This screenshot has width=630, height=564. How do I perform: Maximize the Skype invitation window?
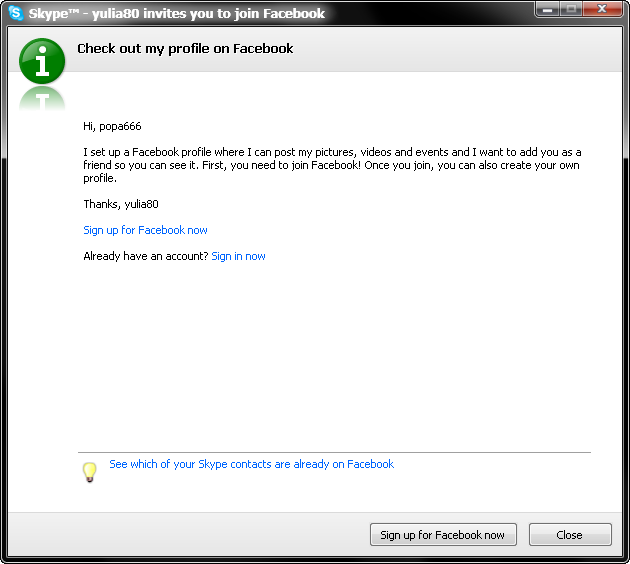571,9
